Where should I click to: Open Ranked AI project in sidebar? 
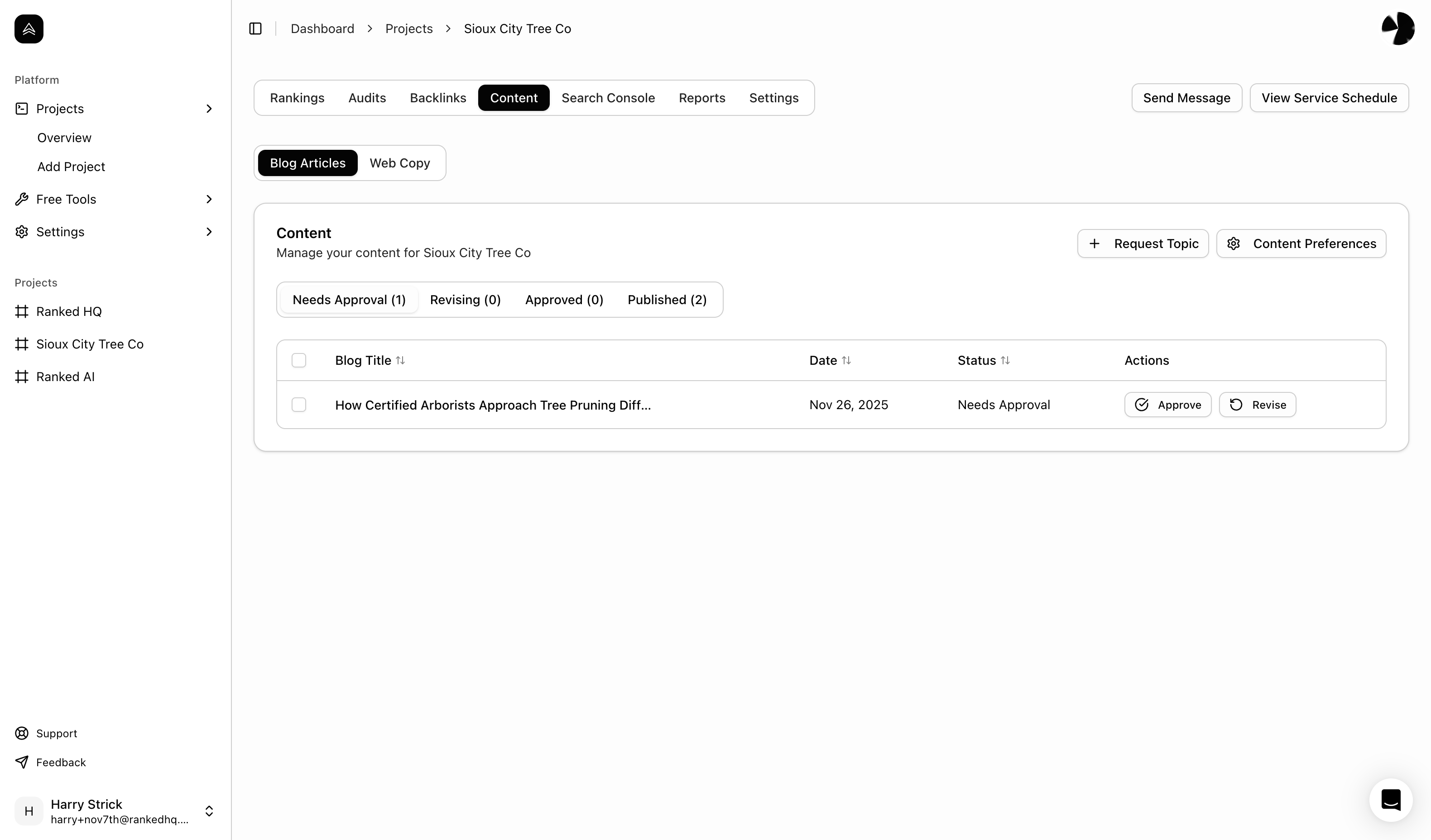(x=65, y=377)
